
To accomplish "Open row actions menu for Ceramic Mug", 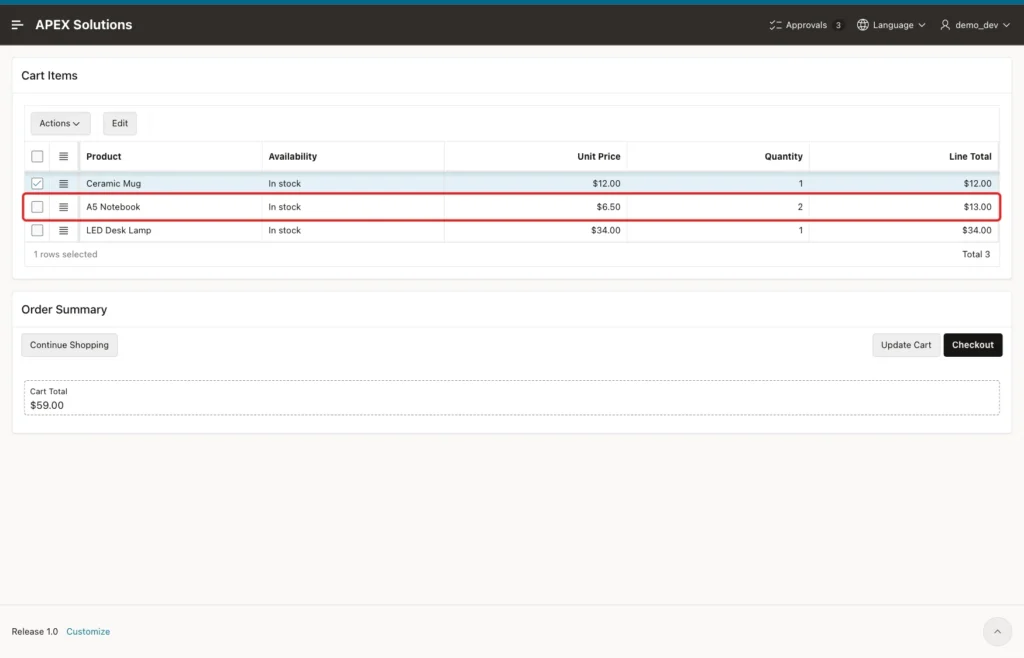I will pyautogui.click(x=63, y=183).
